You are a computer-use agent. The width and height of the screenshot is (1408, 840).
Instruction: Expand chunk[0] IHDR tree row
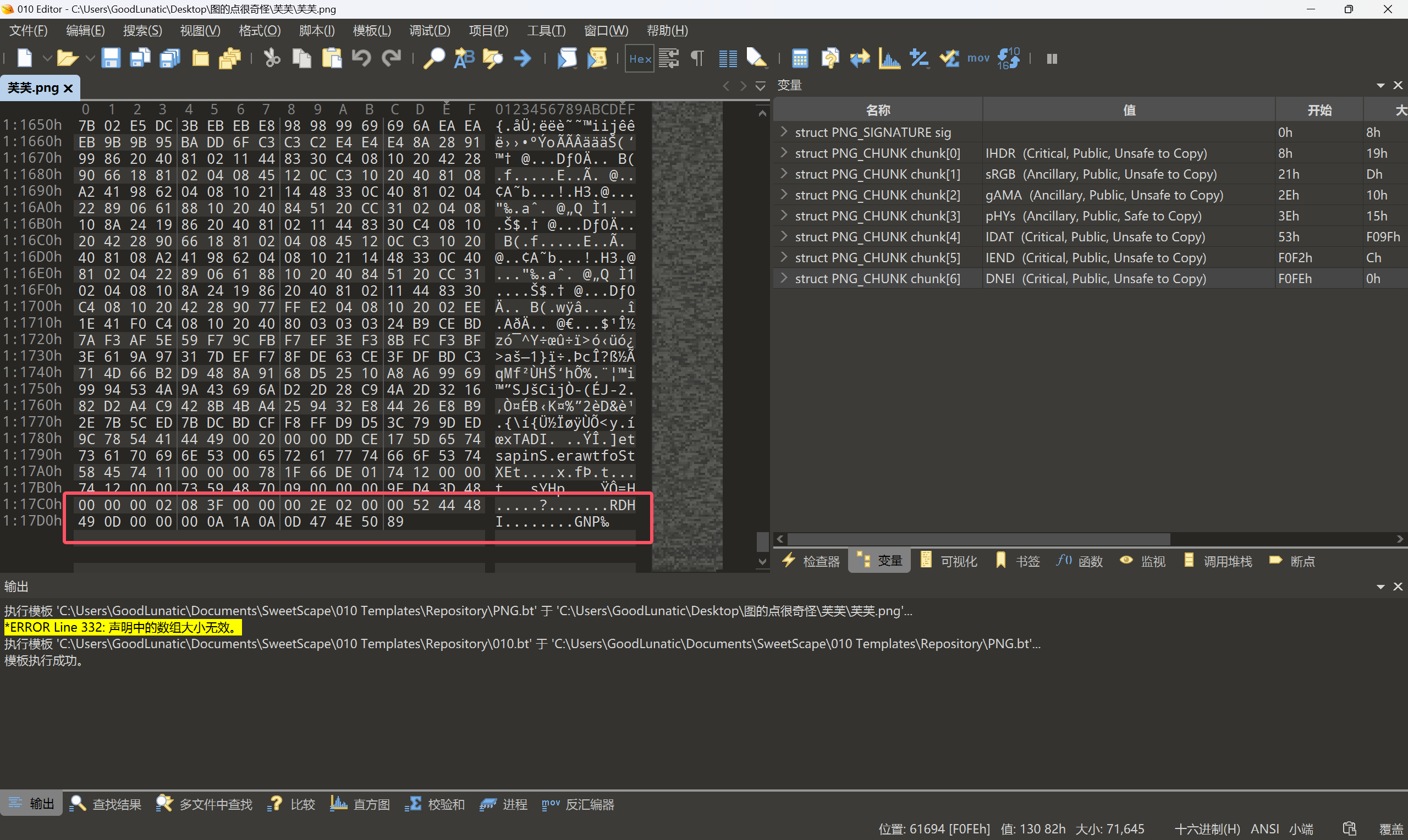coord(784,153)
